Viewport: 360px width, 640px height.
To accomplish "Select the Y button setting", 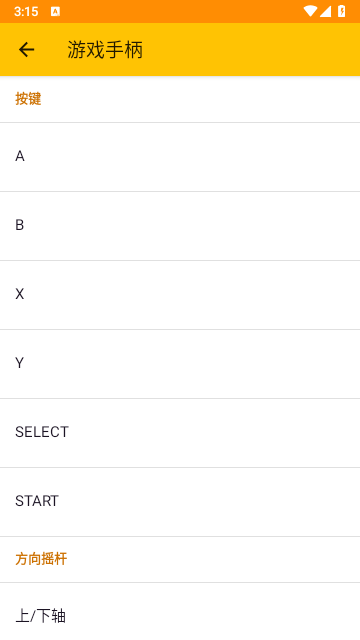I will coord(180,364).
